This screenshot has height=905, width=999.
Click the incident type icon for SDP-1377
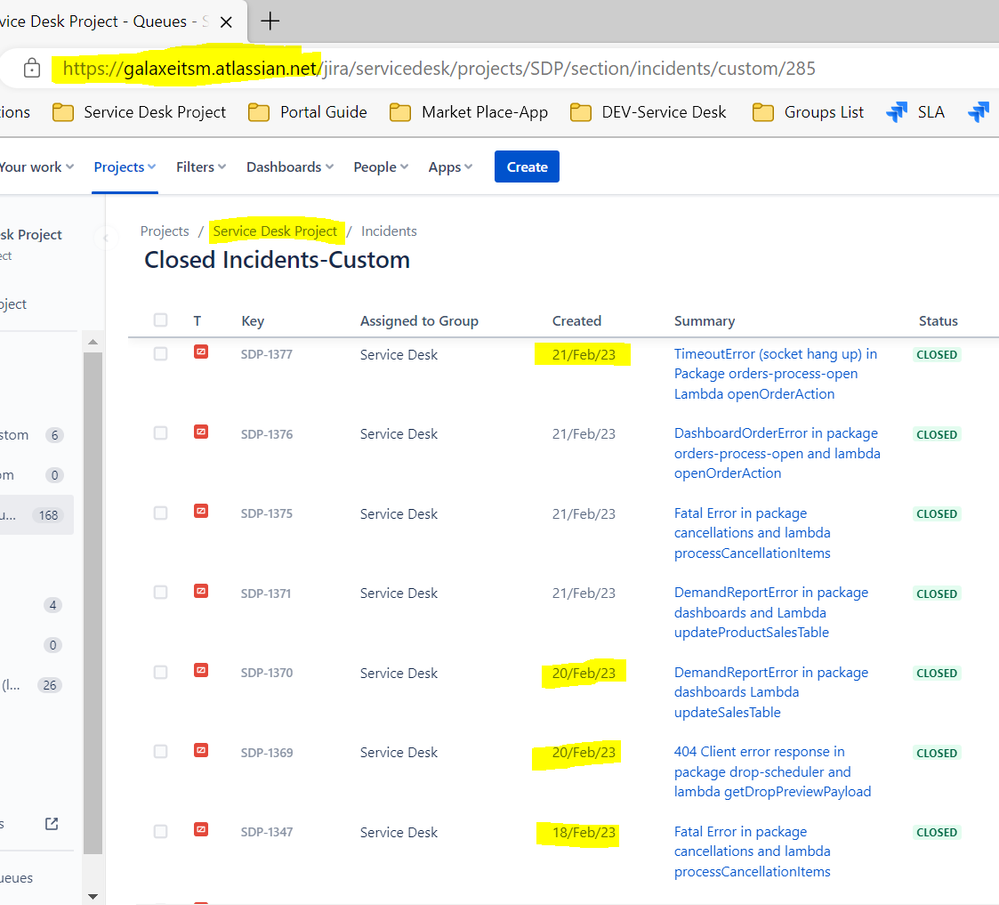click(201, 352)
